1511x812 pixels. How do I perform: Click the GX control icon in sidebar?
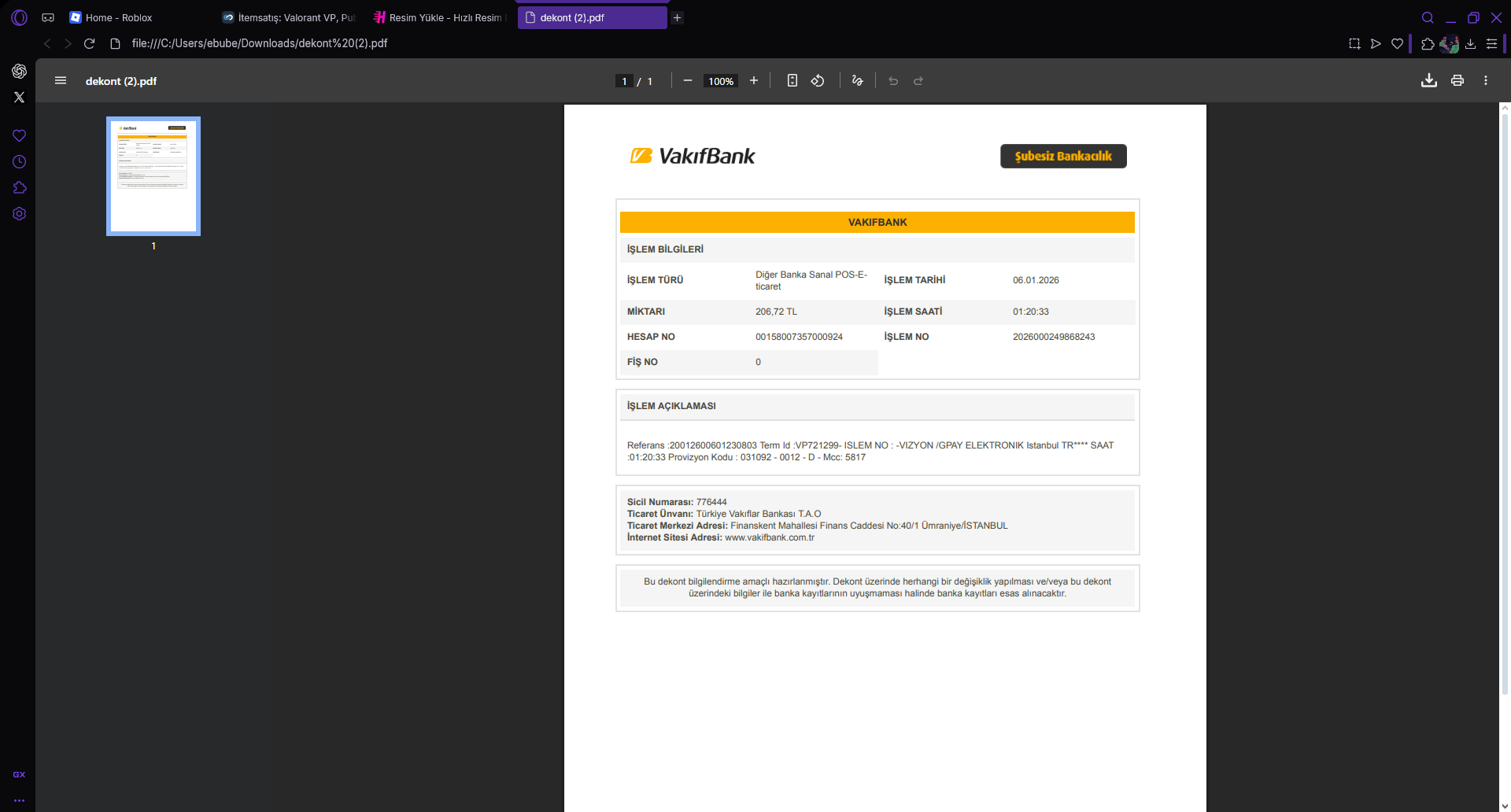pos(19,774)
